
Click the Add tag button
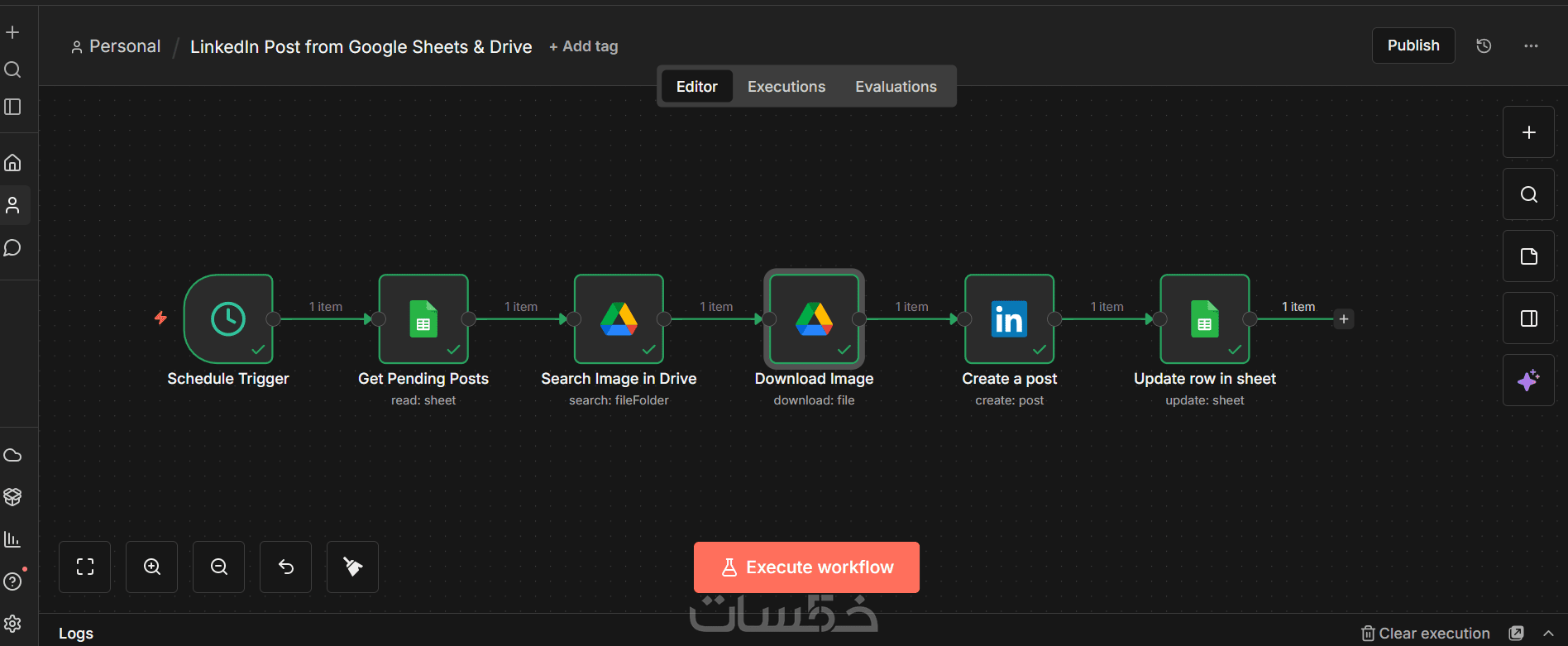click(584, 46)
